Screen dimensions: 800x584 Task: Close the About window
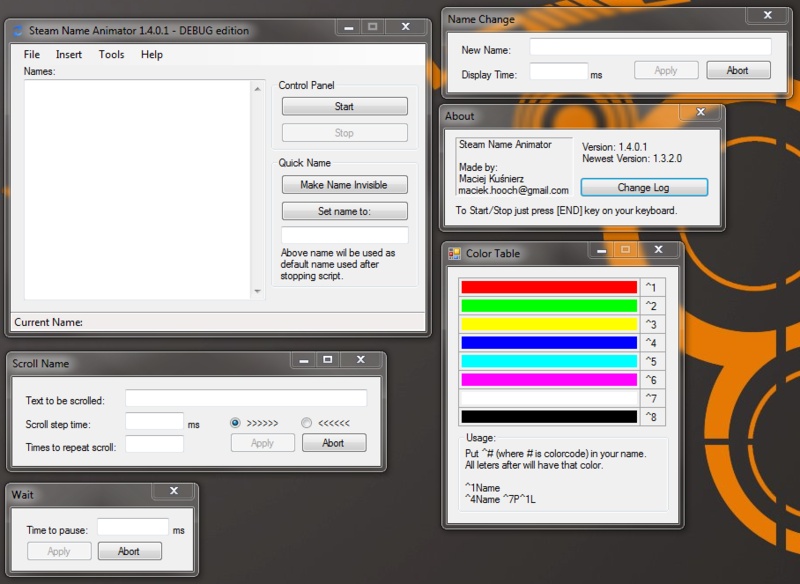701,112
